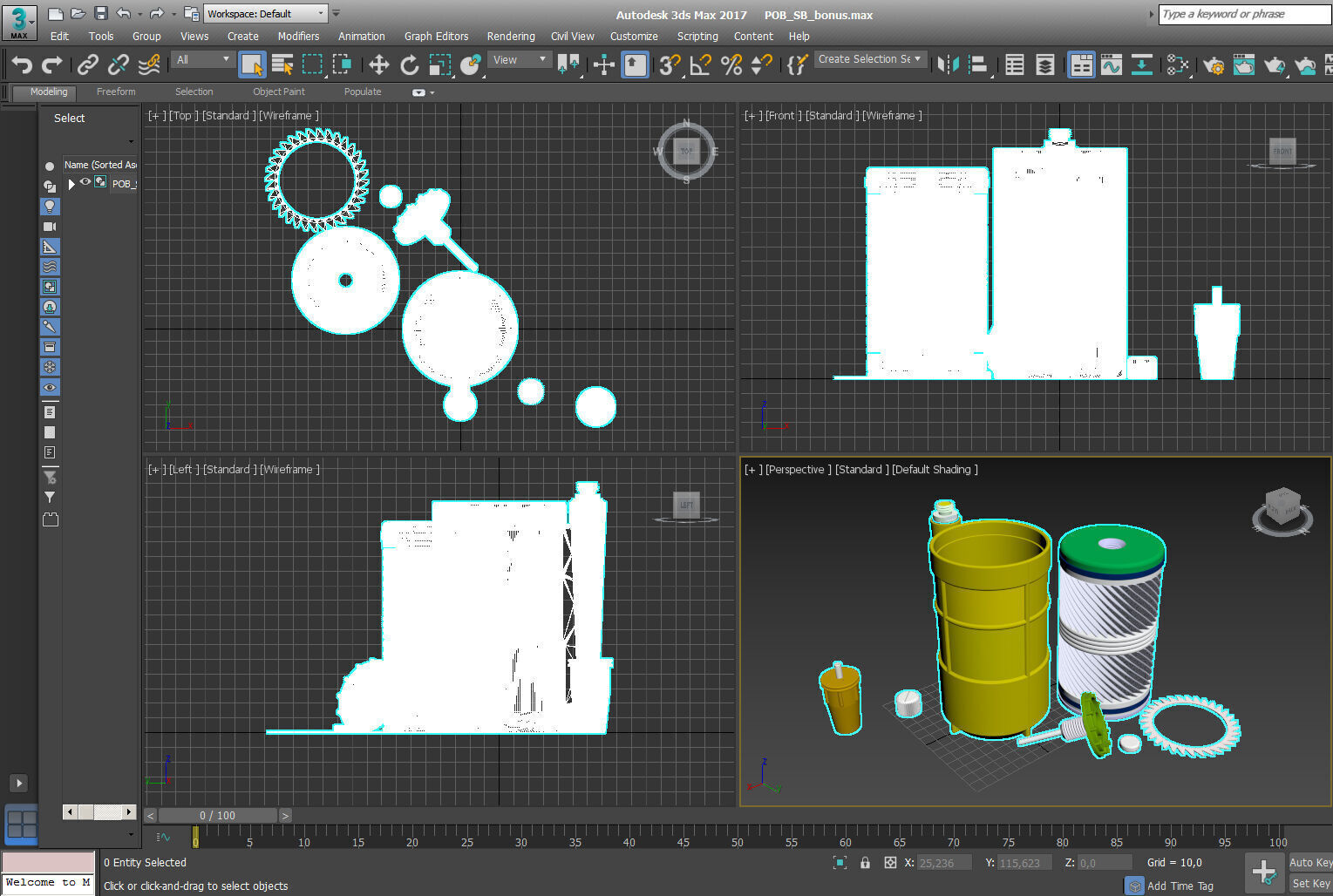Click the New Scene icon
This screenshot has width=1333, height=896.
pos(55,13)
